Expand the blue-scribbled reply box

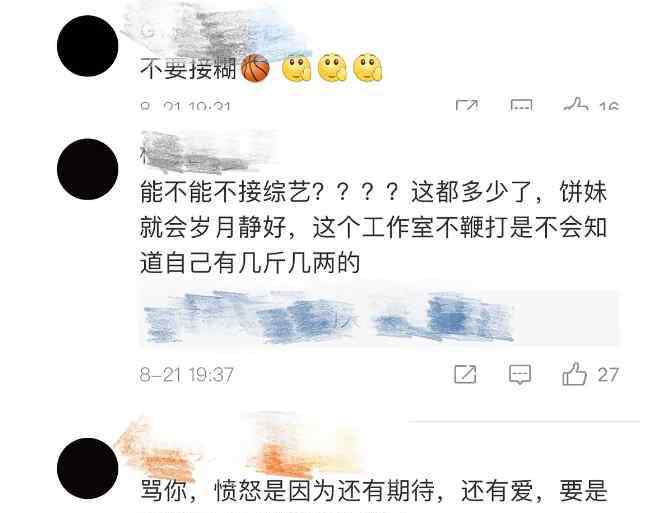379,318
